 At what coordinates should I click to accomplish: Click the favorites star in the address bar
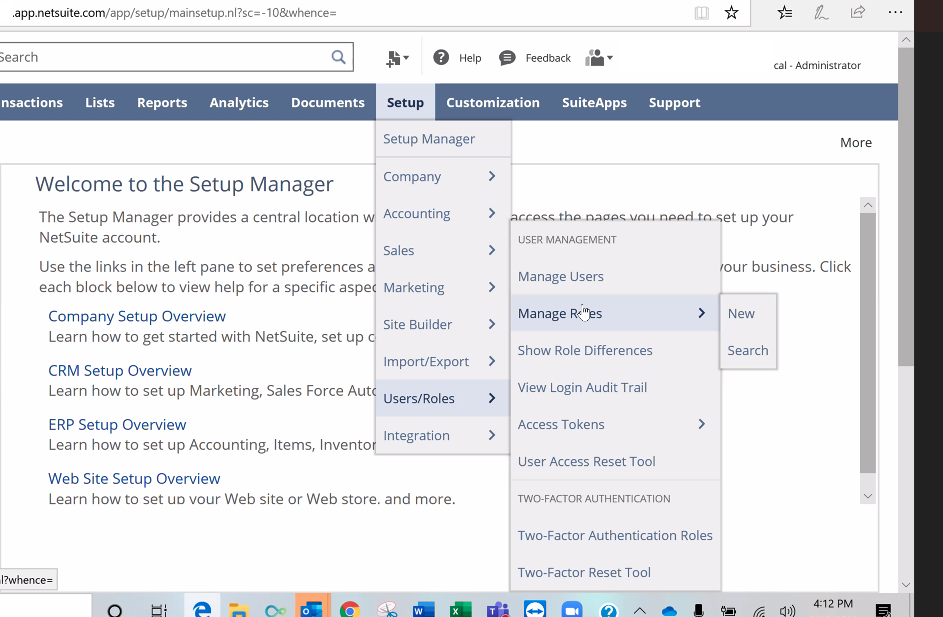pos(731,13)
